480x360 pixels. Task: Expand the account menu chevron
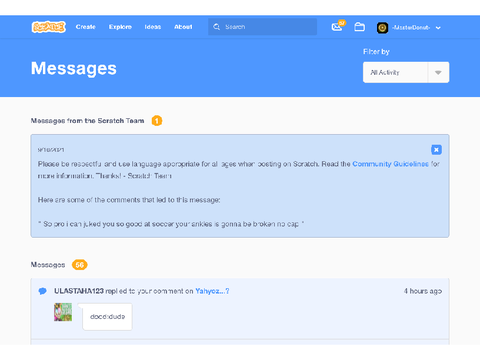coord(438,28)
